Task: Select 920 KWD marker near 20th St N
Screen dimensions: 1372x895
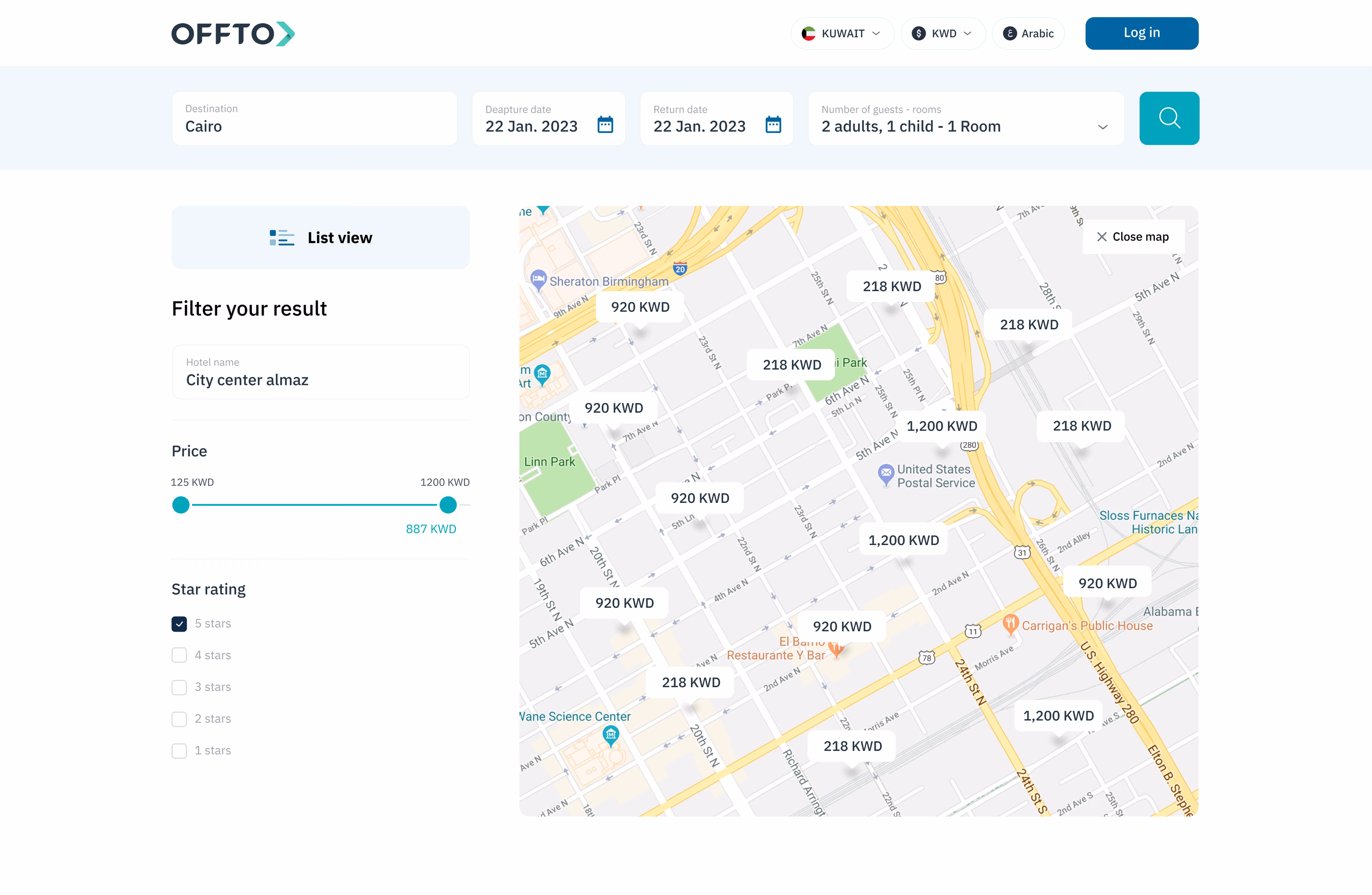Action: pos(624,603)
